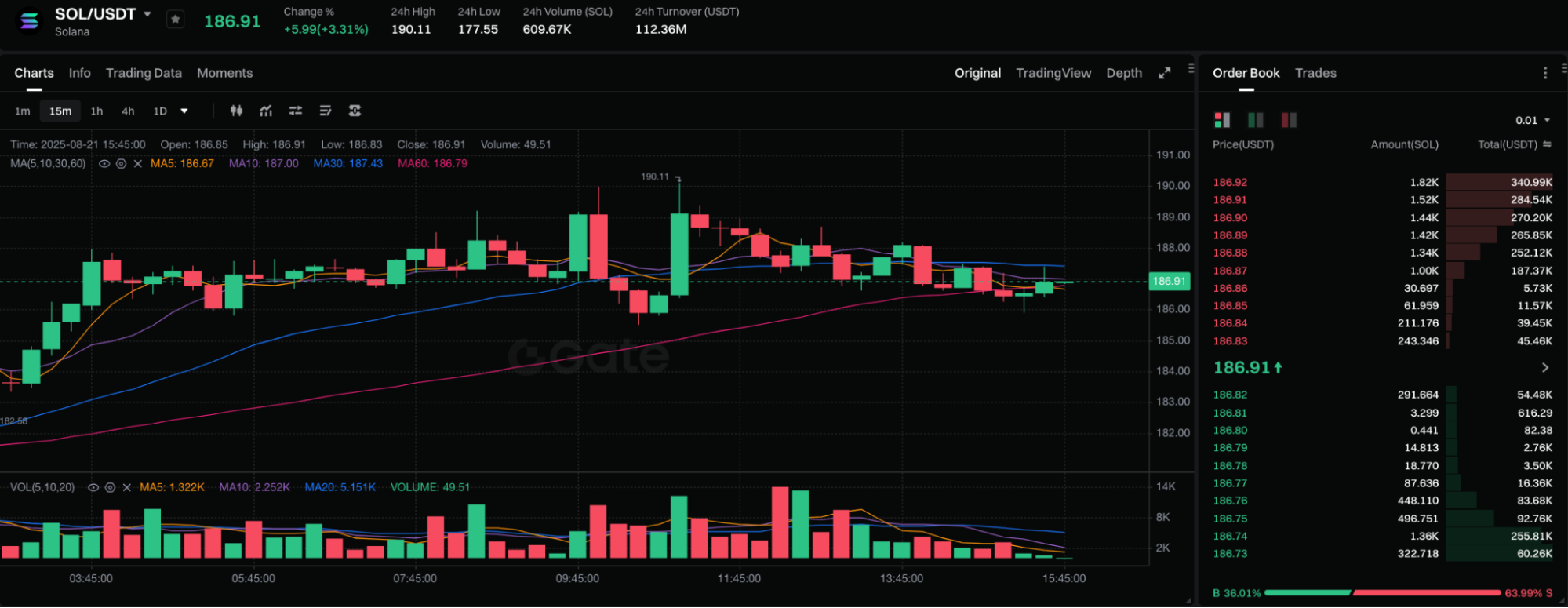Open the 0.01 price precision dropdown

[1533, 120]
